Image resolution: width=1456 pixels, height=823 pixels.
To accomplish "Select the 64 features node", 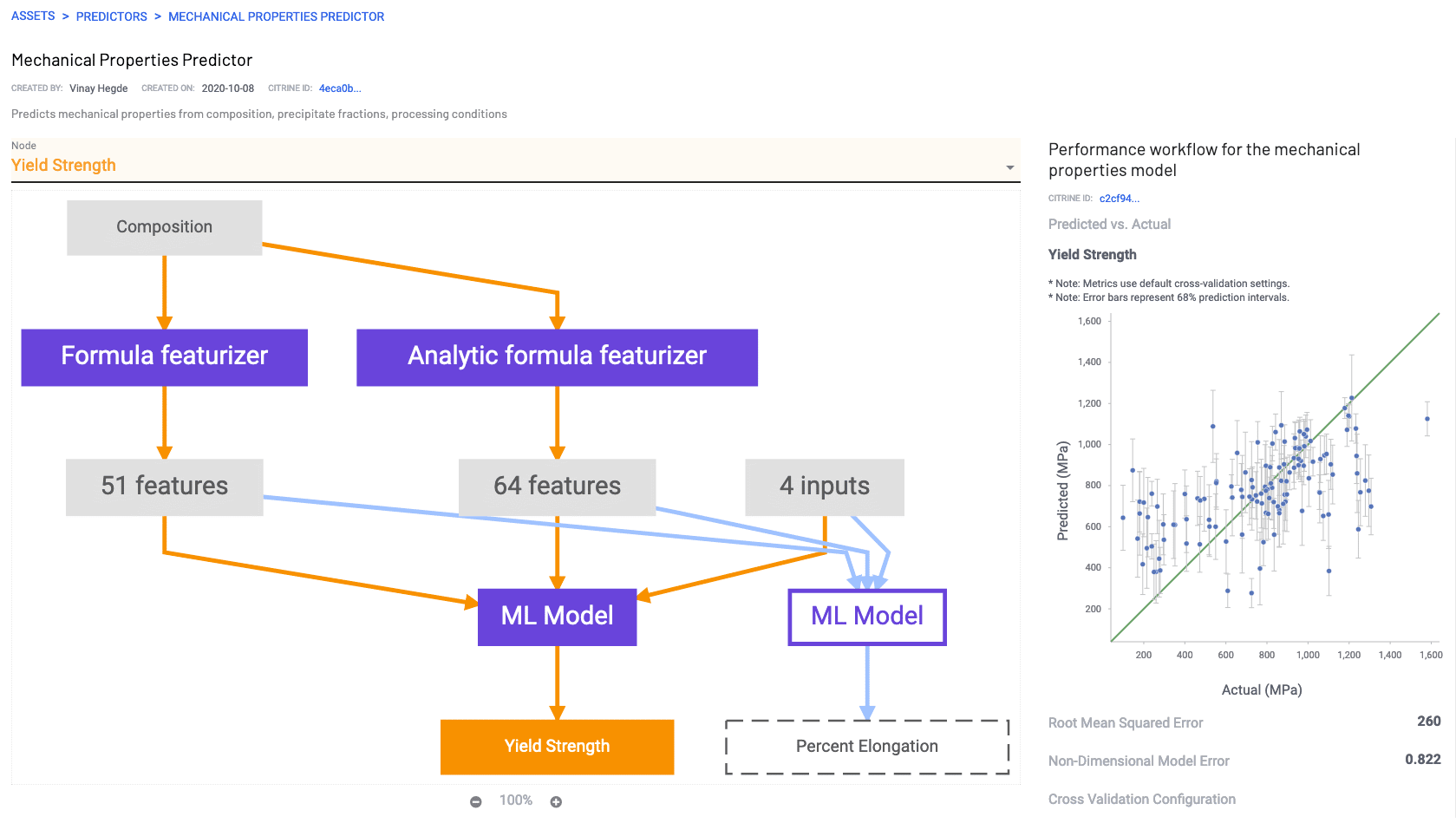I will [x=557, y=487].
